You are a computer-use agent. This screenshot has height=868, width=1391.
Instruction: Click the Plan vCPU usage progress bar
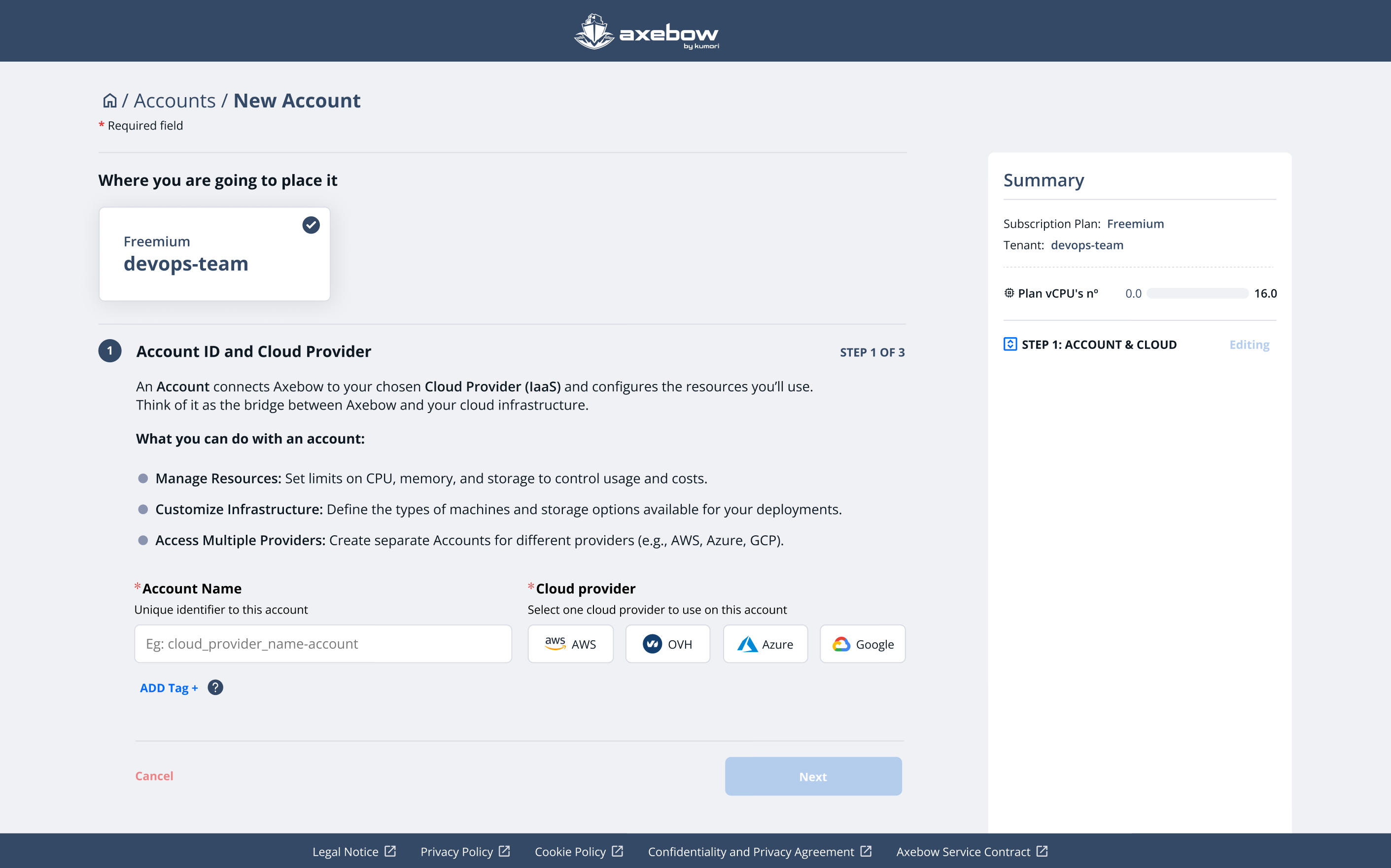tap(1198, 293)
